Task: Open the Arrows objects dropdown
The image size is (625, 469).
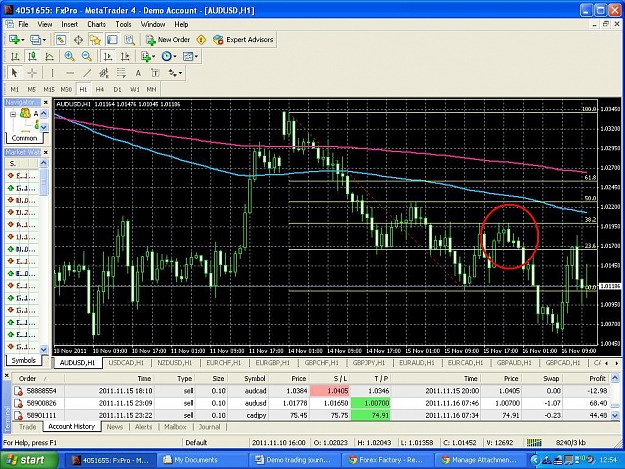Action: [x=175, y=73]
